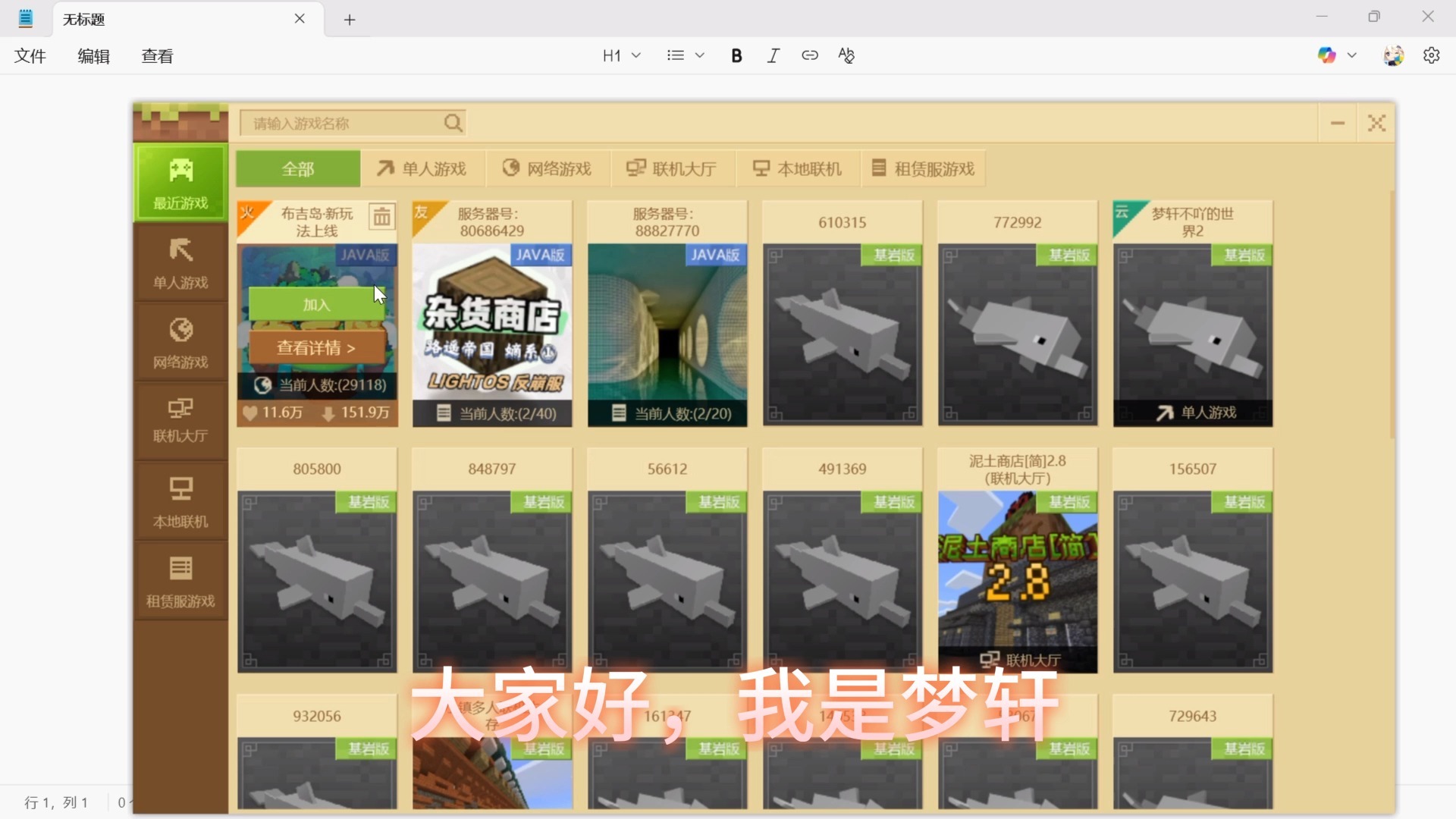Add a new tab in Notepad
This screenshot has height=819, width=1456.
pyautogui.click(x=350, y=20)
